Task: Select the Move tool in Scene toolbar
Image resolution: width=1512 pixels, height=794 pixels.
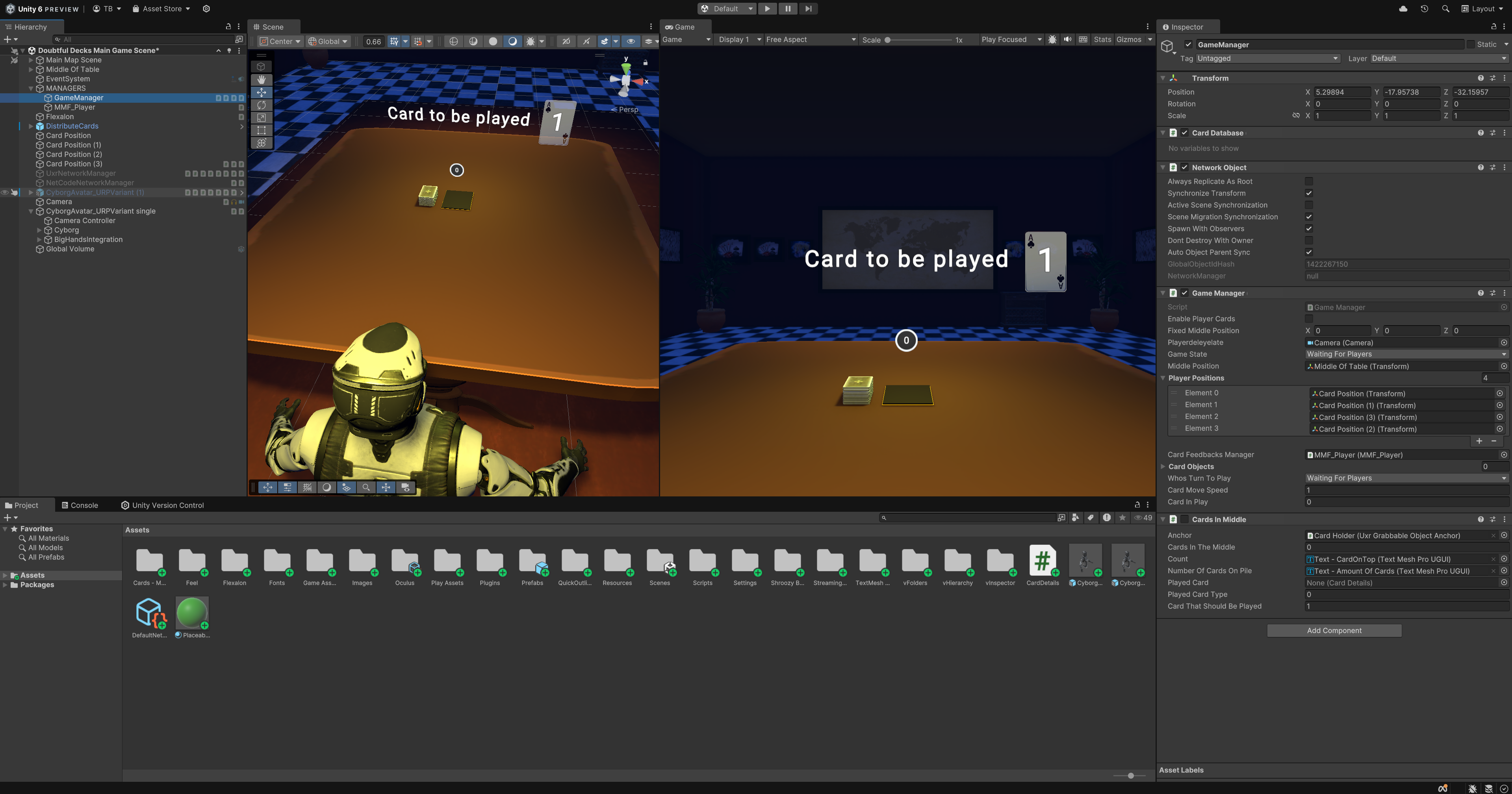Action: [261, 92]
